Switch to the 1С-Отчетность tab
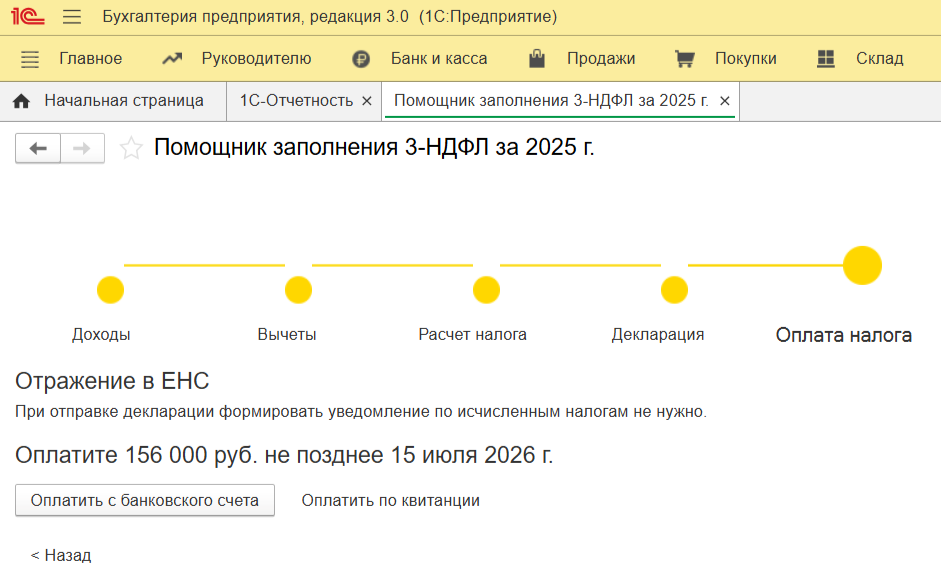941x576 pixels. coord(296,101)
